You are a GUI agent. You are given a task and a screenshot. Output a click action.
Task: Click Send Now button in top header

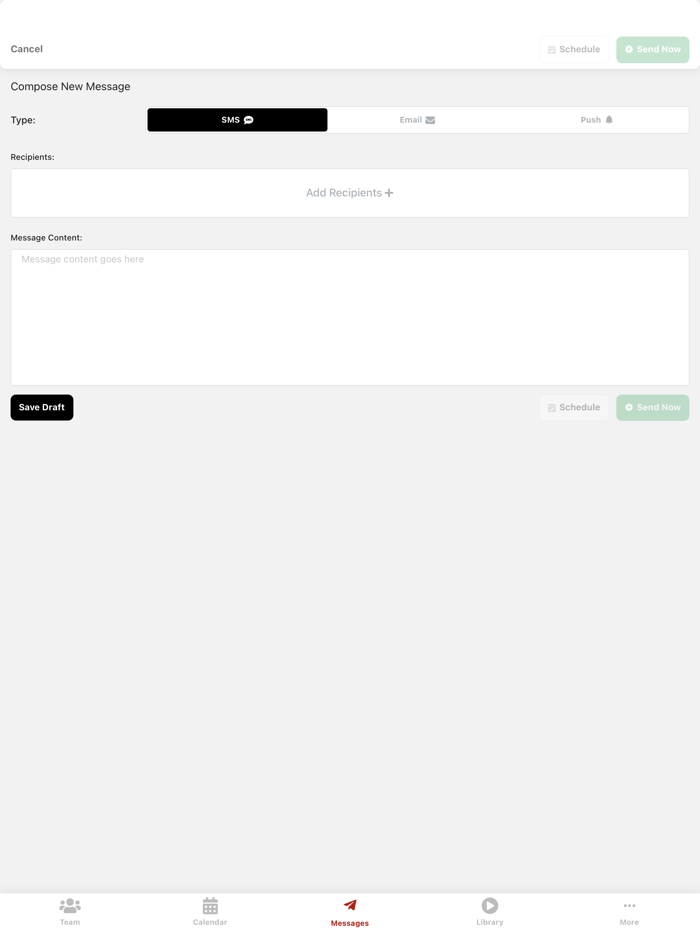[652, 49]
